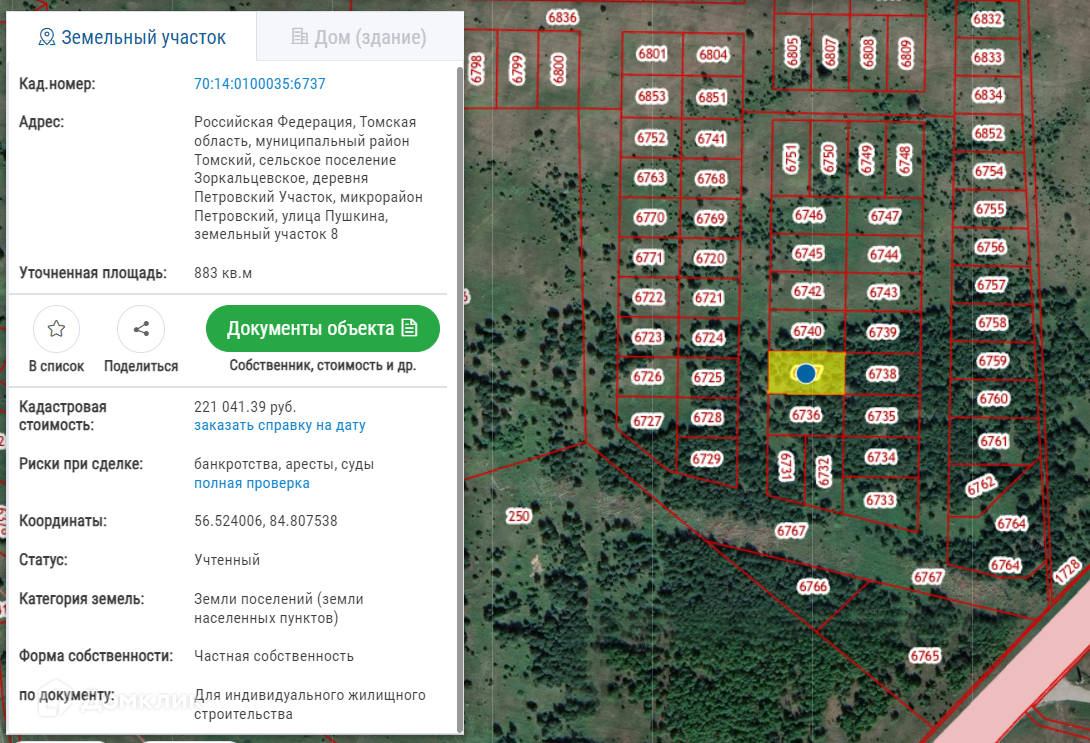
Task: Click parcel label 6755
Action: [x=990, y=209]
